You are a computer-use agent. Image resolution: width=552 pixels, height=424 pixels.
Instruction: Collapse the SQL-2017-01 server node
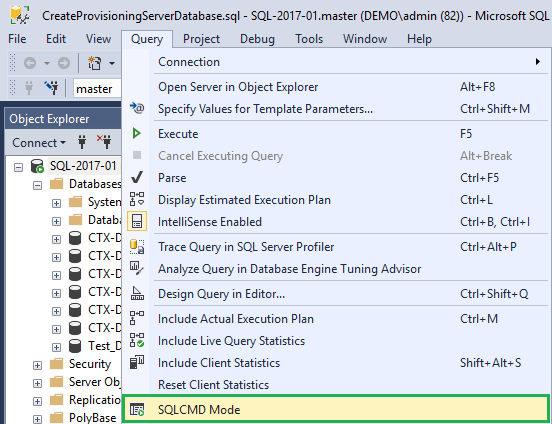(18, 167)
